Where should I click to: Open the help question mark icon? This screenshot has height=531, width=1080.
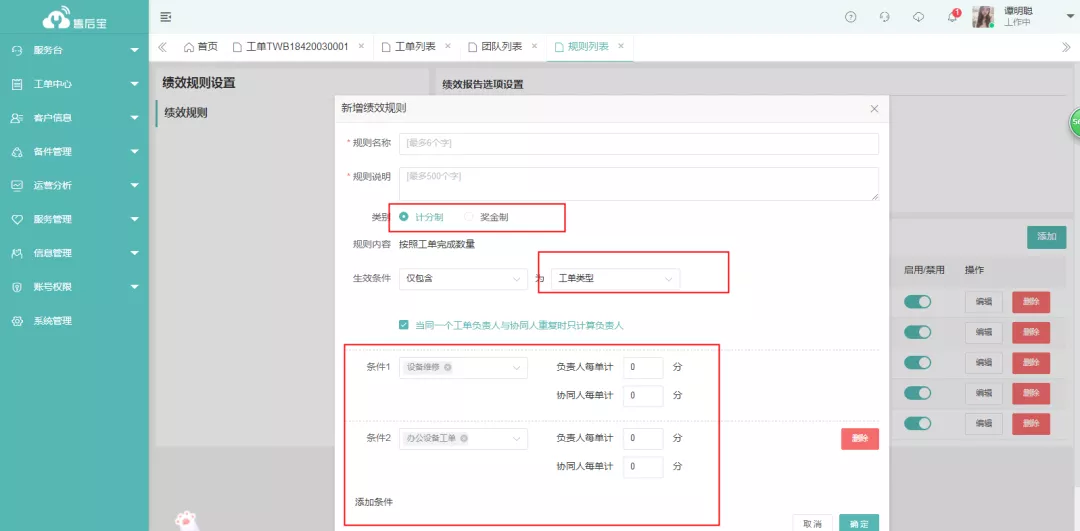click(x=851, y=17)
